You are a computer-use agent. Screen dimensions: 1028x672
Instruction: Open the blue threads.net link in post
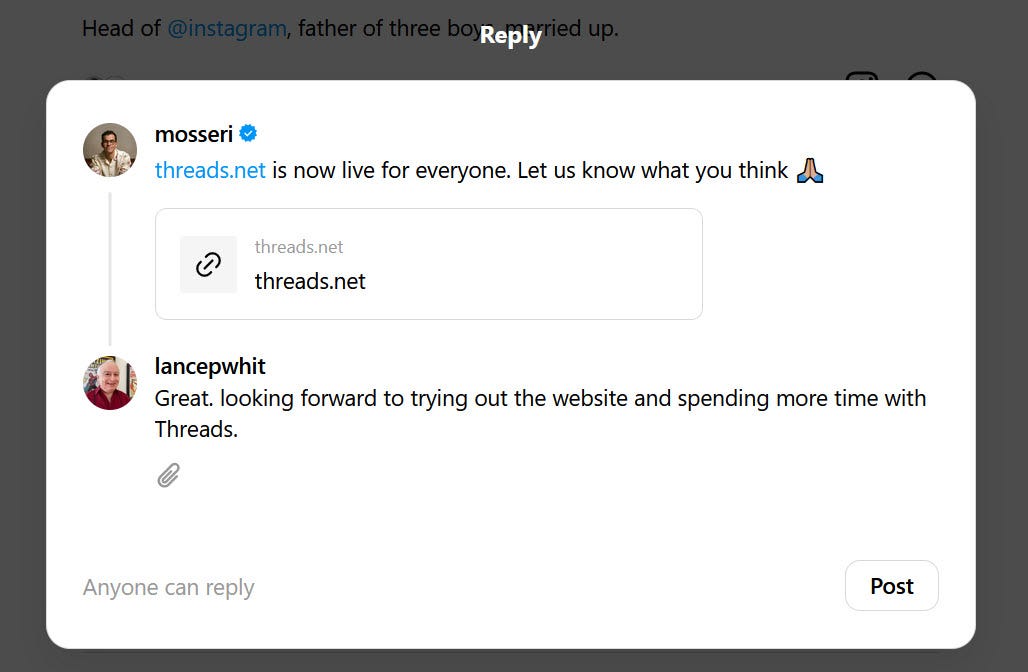[x=210, y=170]
